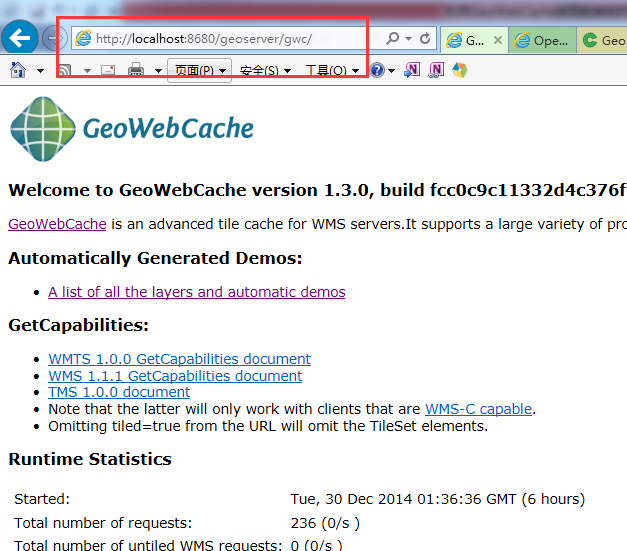The height and width of the screenshot is (551, 627).
Task: Click the Internet Explorer page icon in address bar
Action: click(83, 39)
